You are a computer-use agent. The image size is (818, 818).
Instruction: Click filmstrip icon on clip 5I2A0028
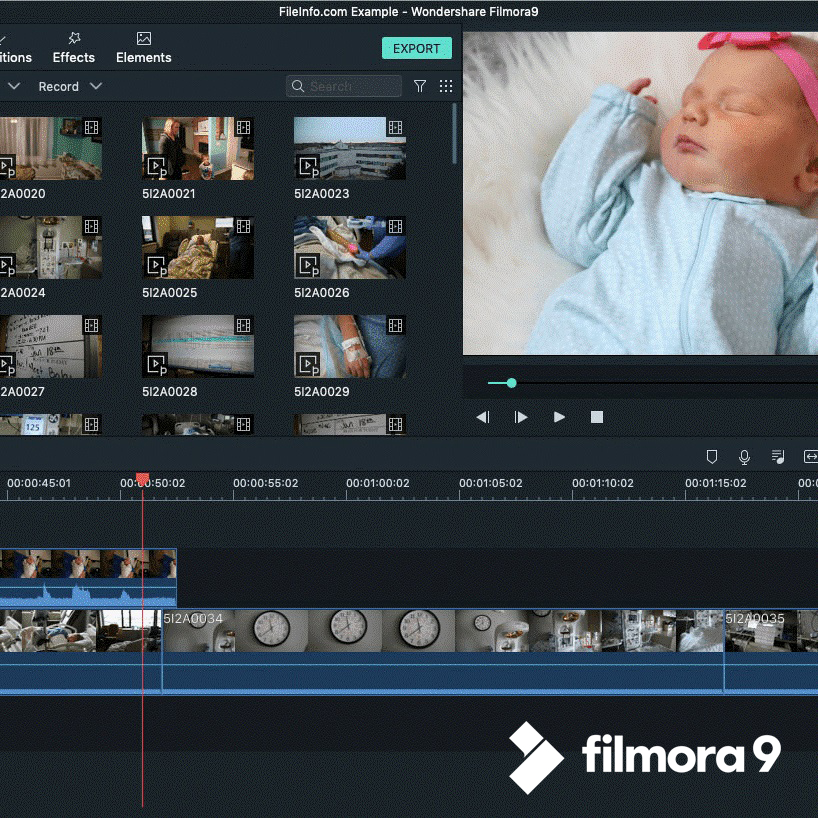tap(243, 326)
